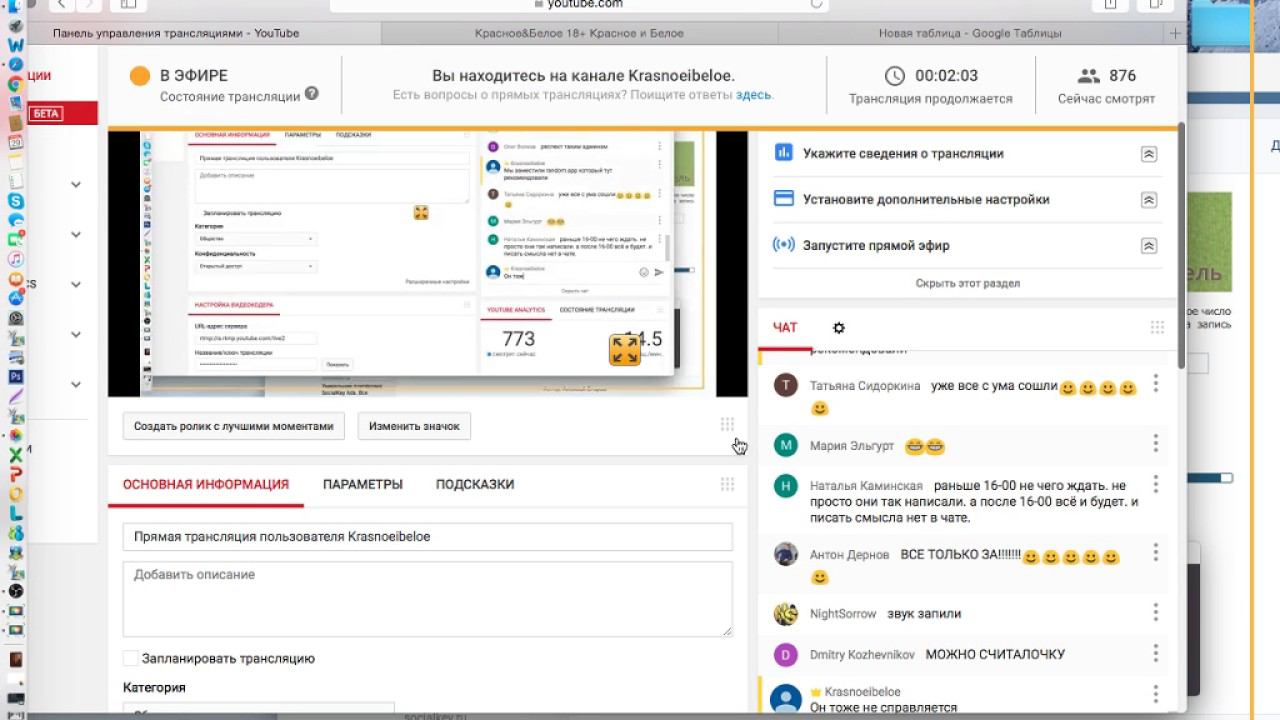Click the chat text 'МОЖНО СЧИТАЛОЧКУ'
Viewport: 1280px width, 720px height.
tap(995, 655)
